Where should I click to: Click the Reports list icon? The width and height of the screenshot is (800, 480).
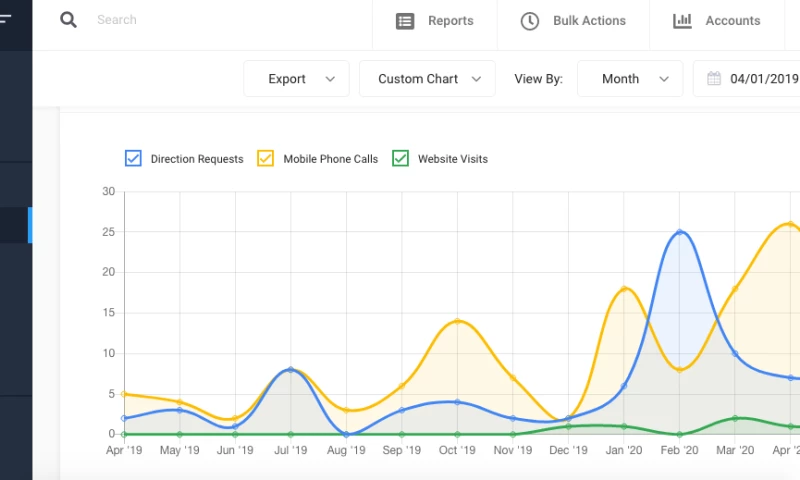point(405,21)
